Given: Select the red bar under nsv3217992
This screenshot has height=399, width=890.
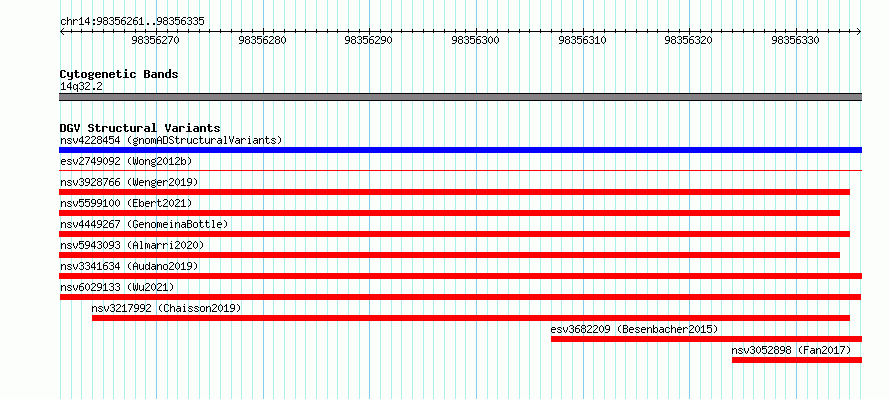Looking at the screenshot, I should (471, 318).
